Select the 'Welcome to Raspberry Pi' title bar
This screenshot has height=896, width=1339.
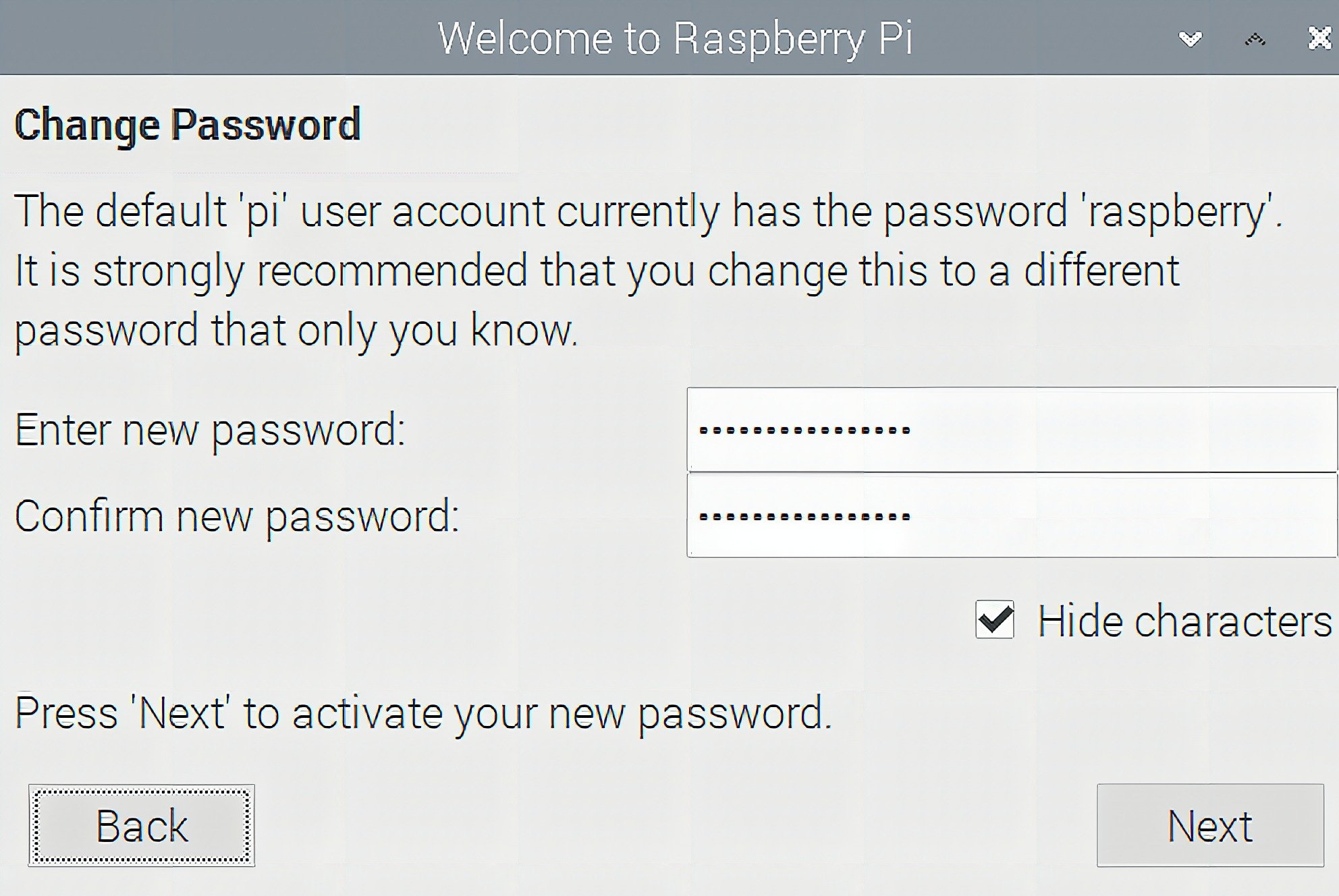pyautogui.click(x=675, y=38)
